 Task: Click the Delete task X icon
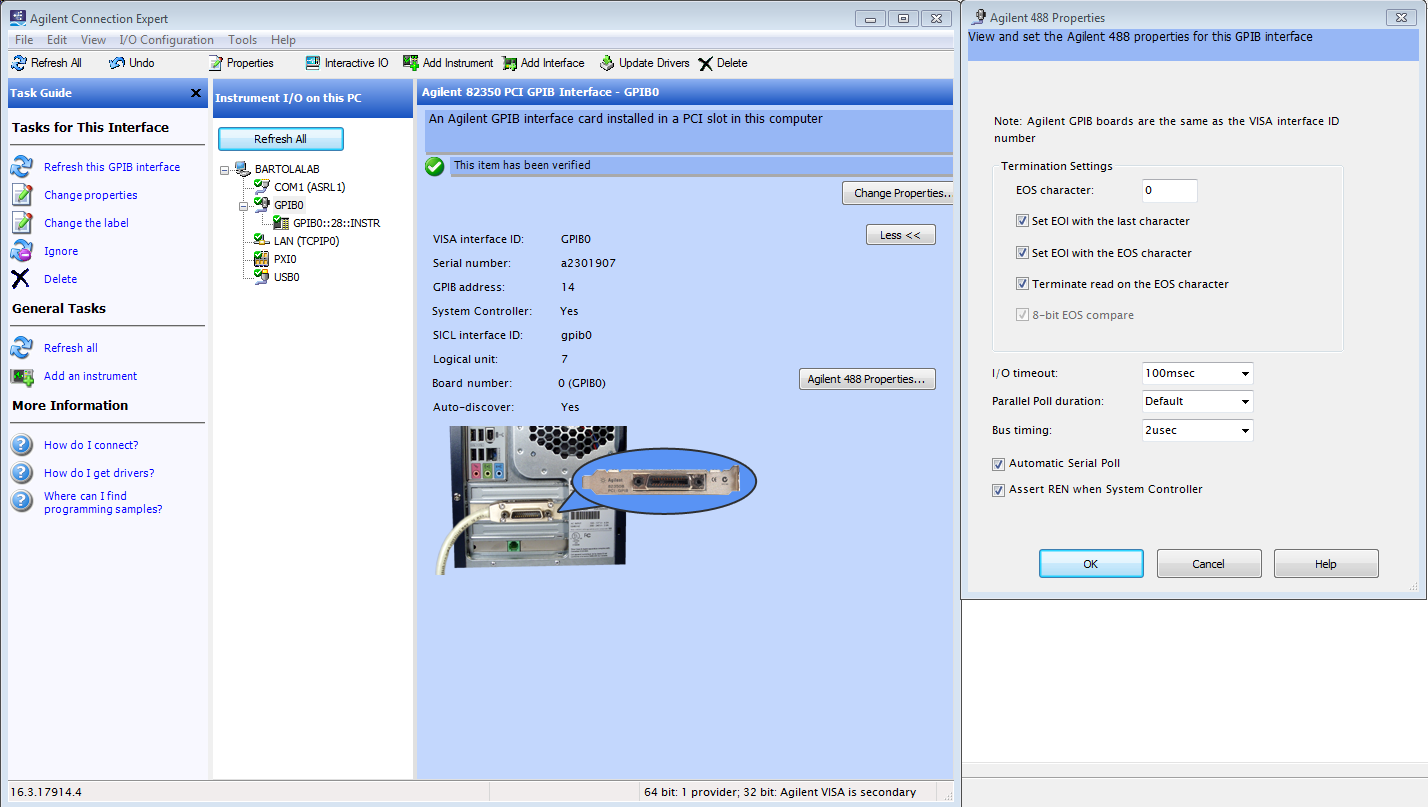(21, 279)
